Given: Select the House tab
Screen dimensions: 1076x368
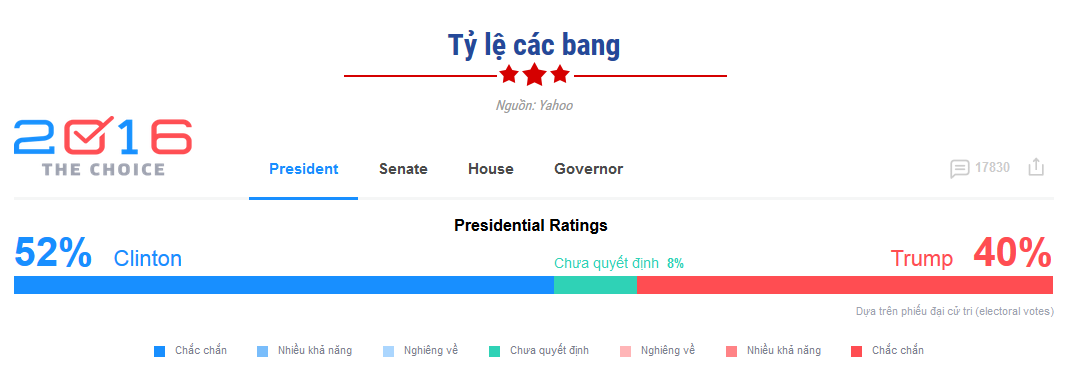Looking at the screenshot, I should pyautogui.click(x=491, y=169).
